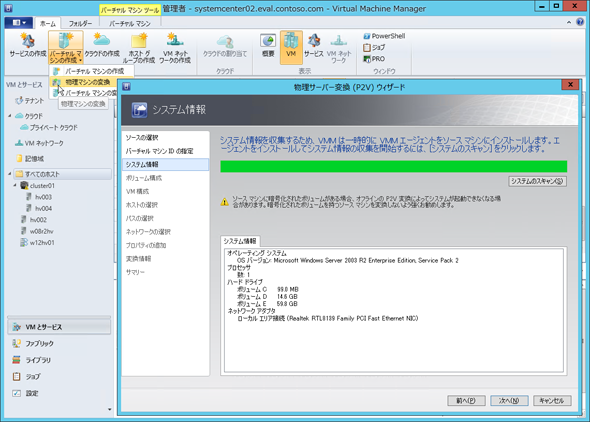Switch to the フォルダー ribbon tab

coord(80,23)
